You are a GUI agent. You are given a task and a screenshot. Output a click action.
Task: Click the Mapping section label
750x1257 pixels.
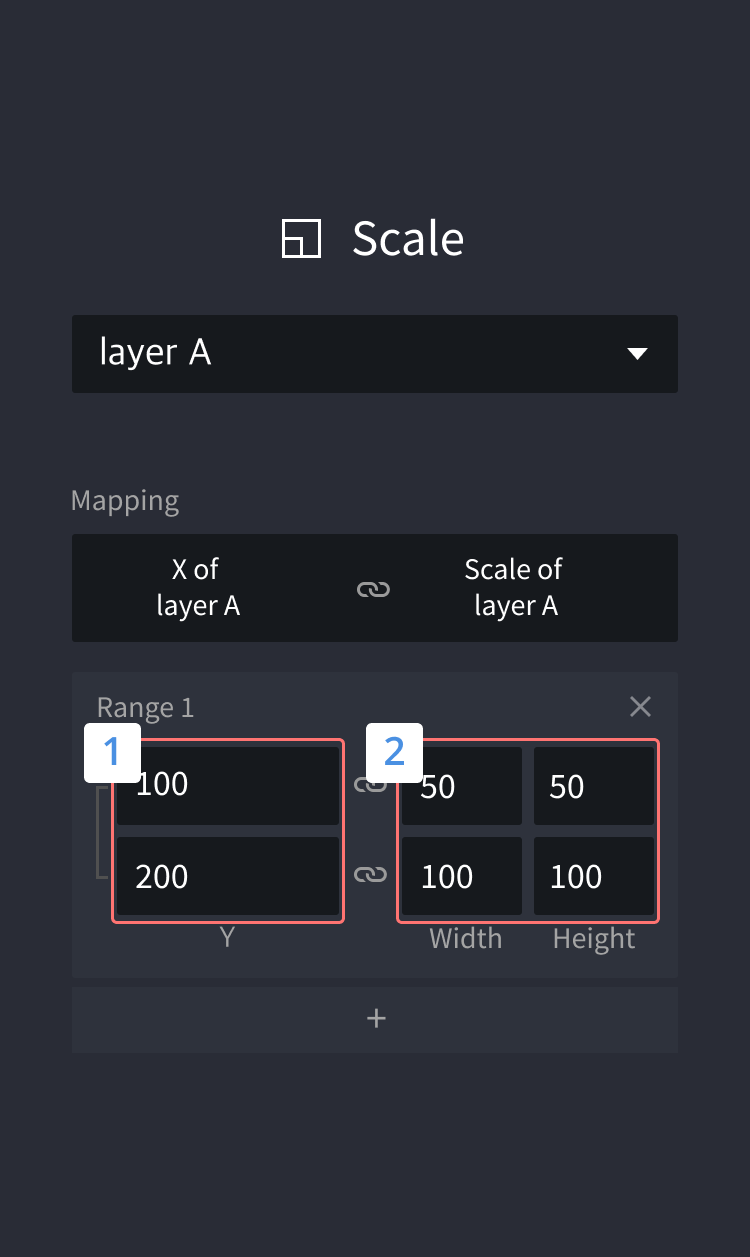tap(125, 500)
